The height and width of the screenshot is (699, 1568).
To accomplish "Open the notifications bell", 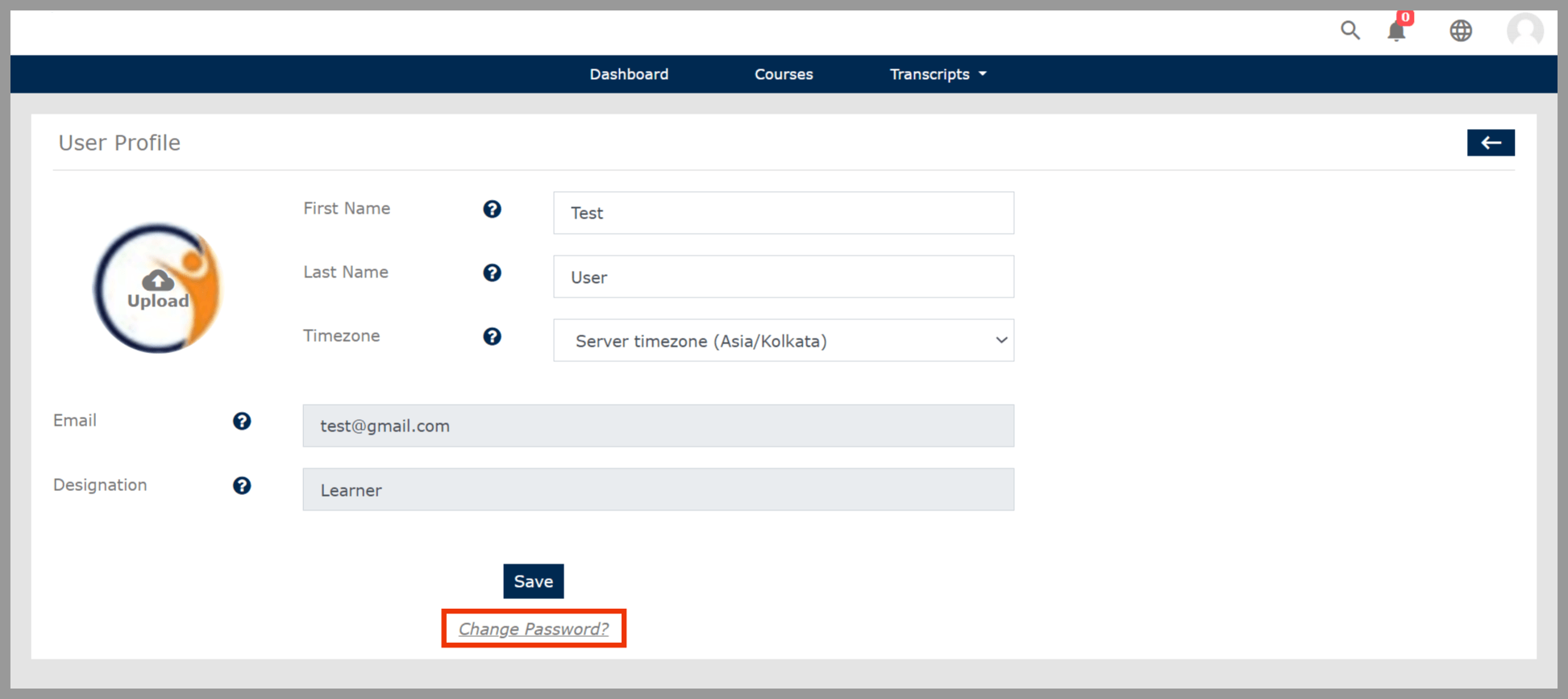I will pyautogui.click(x=1396, y=31).
